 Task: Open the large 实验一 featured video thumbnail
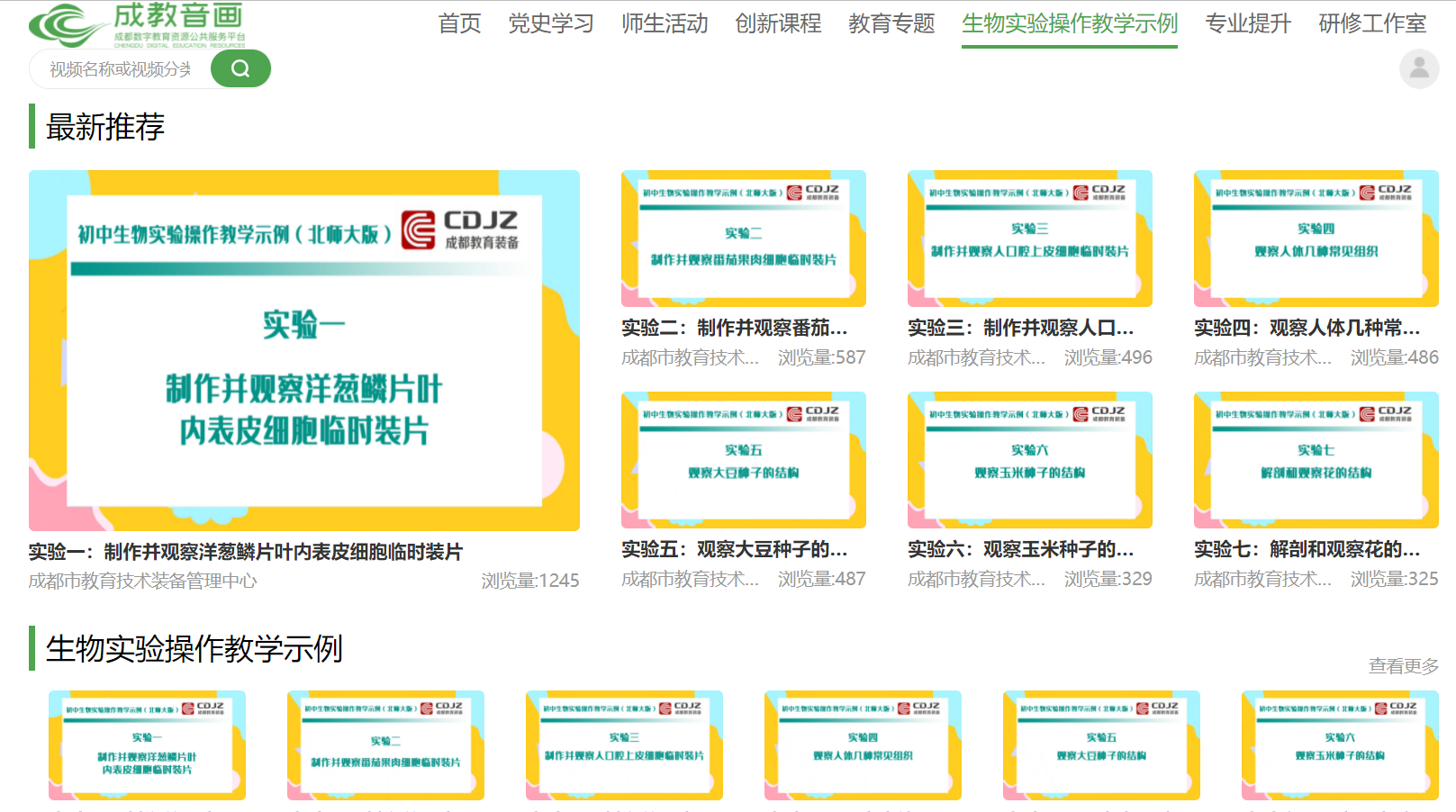(x=304, y=350)
